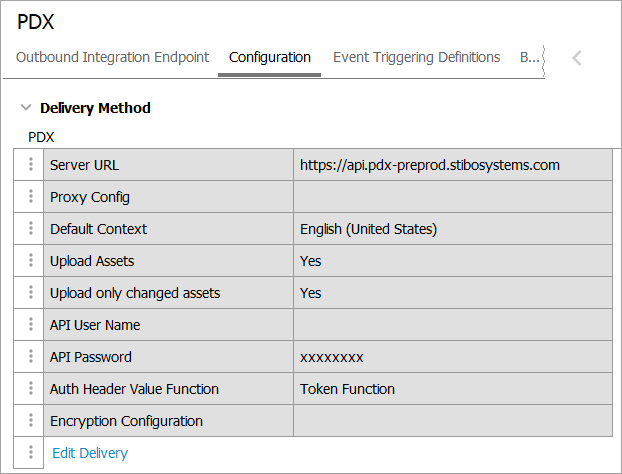Open the API User Name row menu icon
Viewport: 622px width, 474px height.
click(31, 325)
